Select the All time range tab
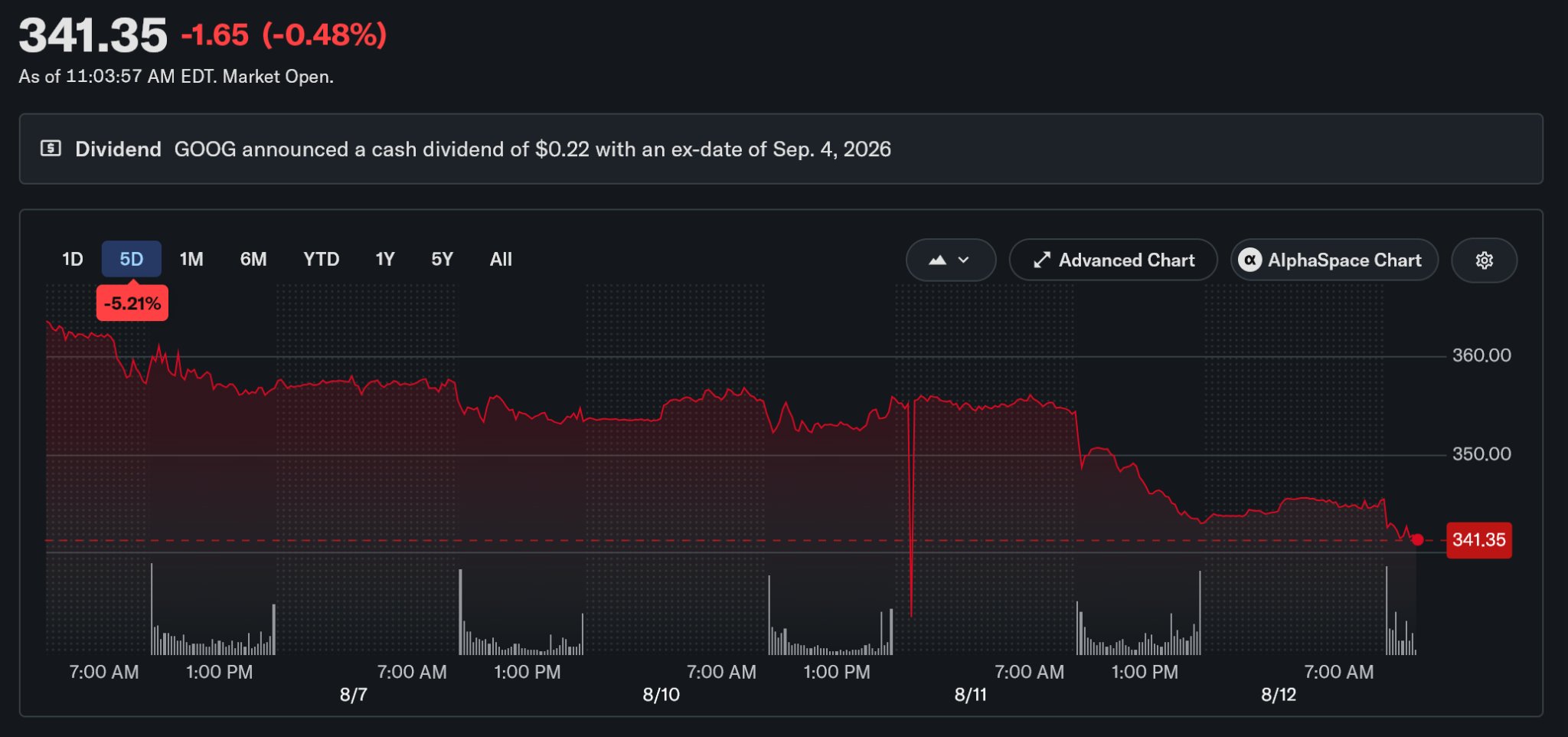 (501, 259)
